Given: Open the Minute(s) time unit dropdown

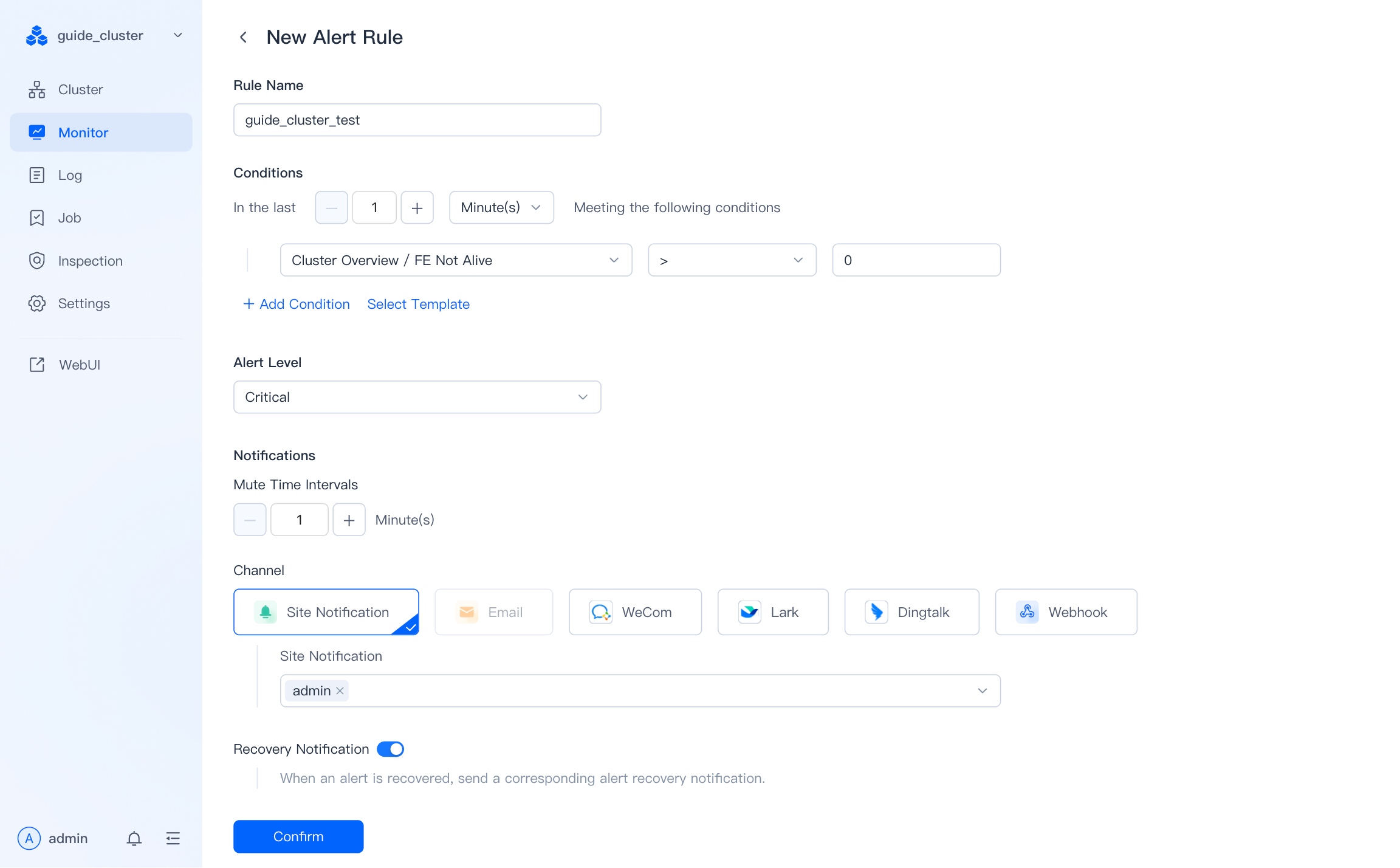Looking at the screenshot, I should (501, 208).
